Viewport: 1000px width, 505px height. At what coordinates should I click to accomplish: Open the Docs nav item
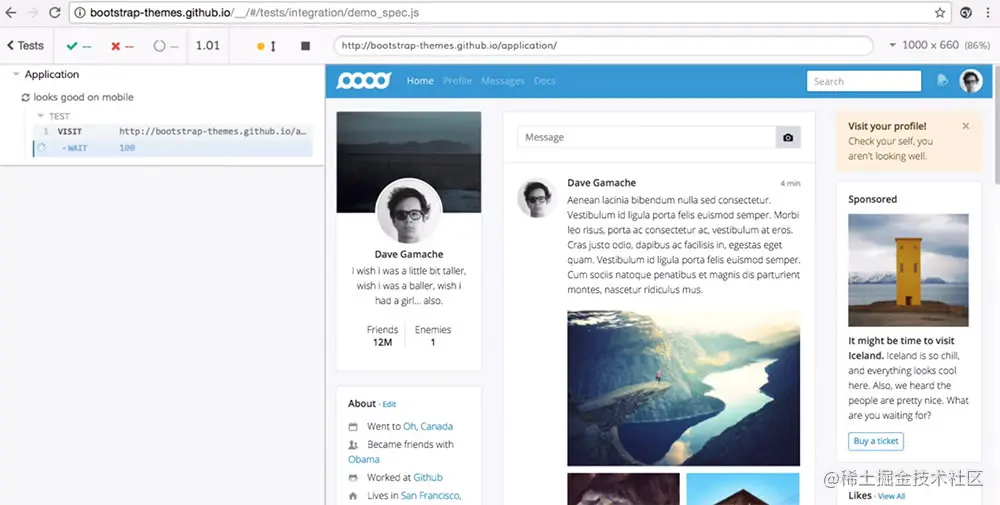click(545, 81)
